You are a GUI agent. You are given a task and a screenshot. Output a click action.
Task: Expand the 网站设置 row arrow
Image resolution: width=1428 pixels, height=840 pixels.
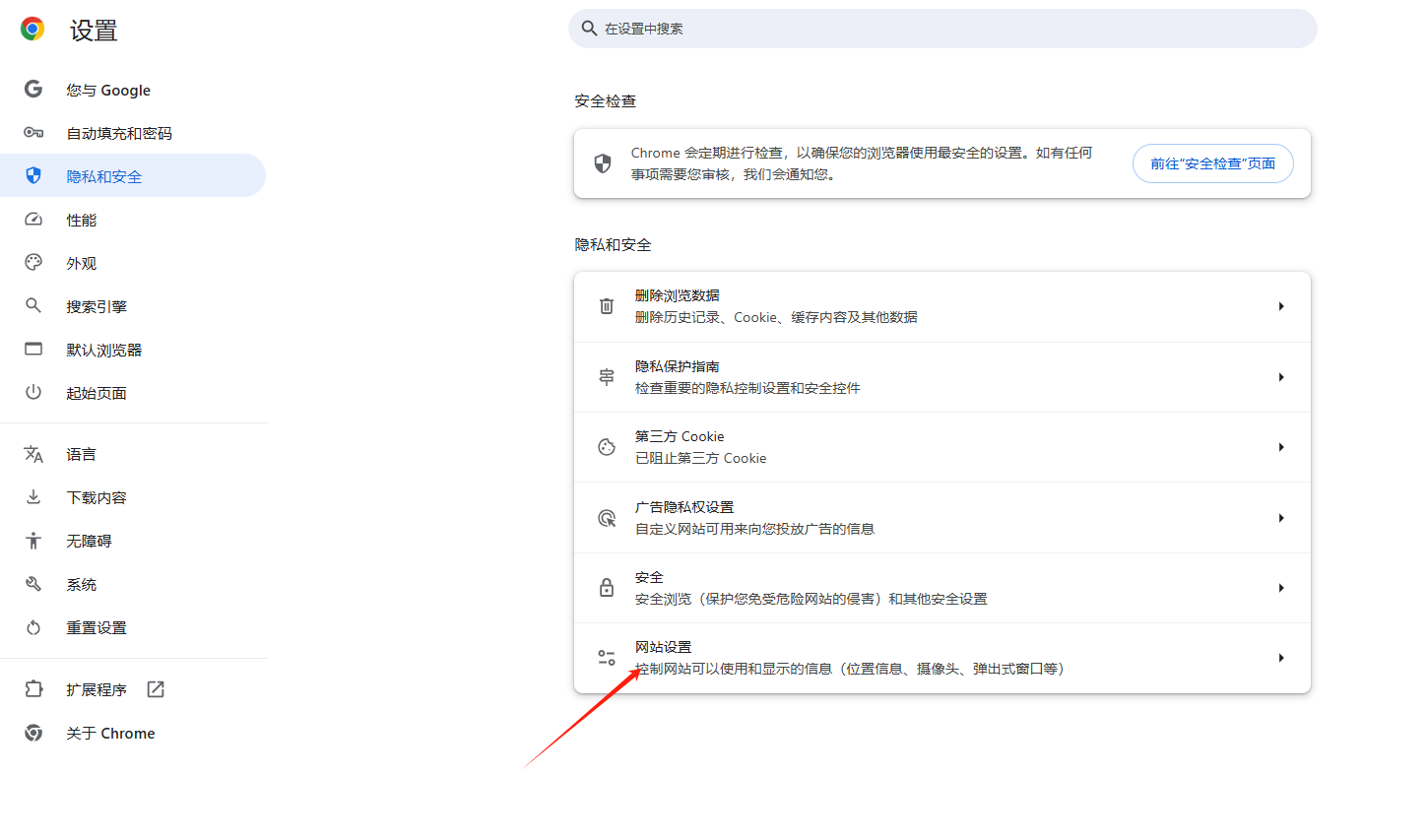[x=1281, y=658]
